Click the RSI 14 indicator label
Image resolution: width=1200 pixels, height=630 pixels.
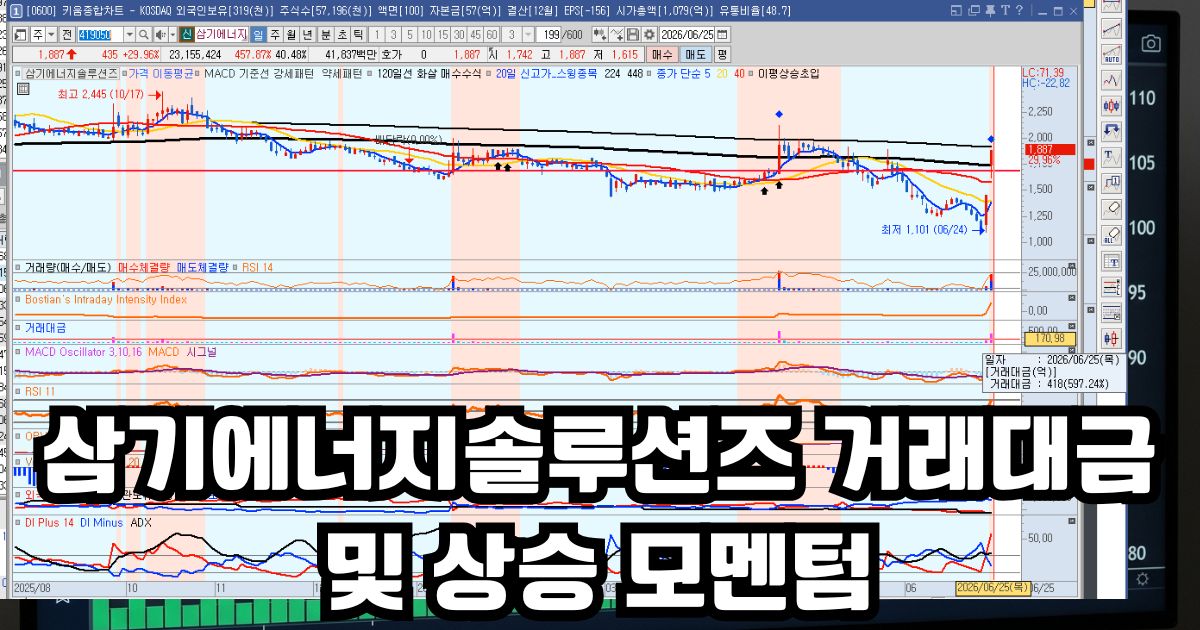[257, 267]
